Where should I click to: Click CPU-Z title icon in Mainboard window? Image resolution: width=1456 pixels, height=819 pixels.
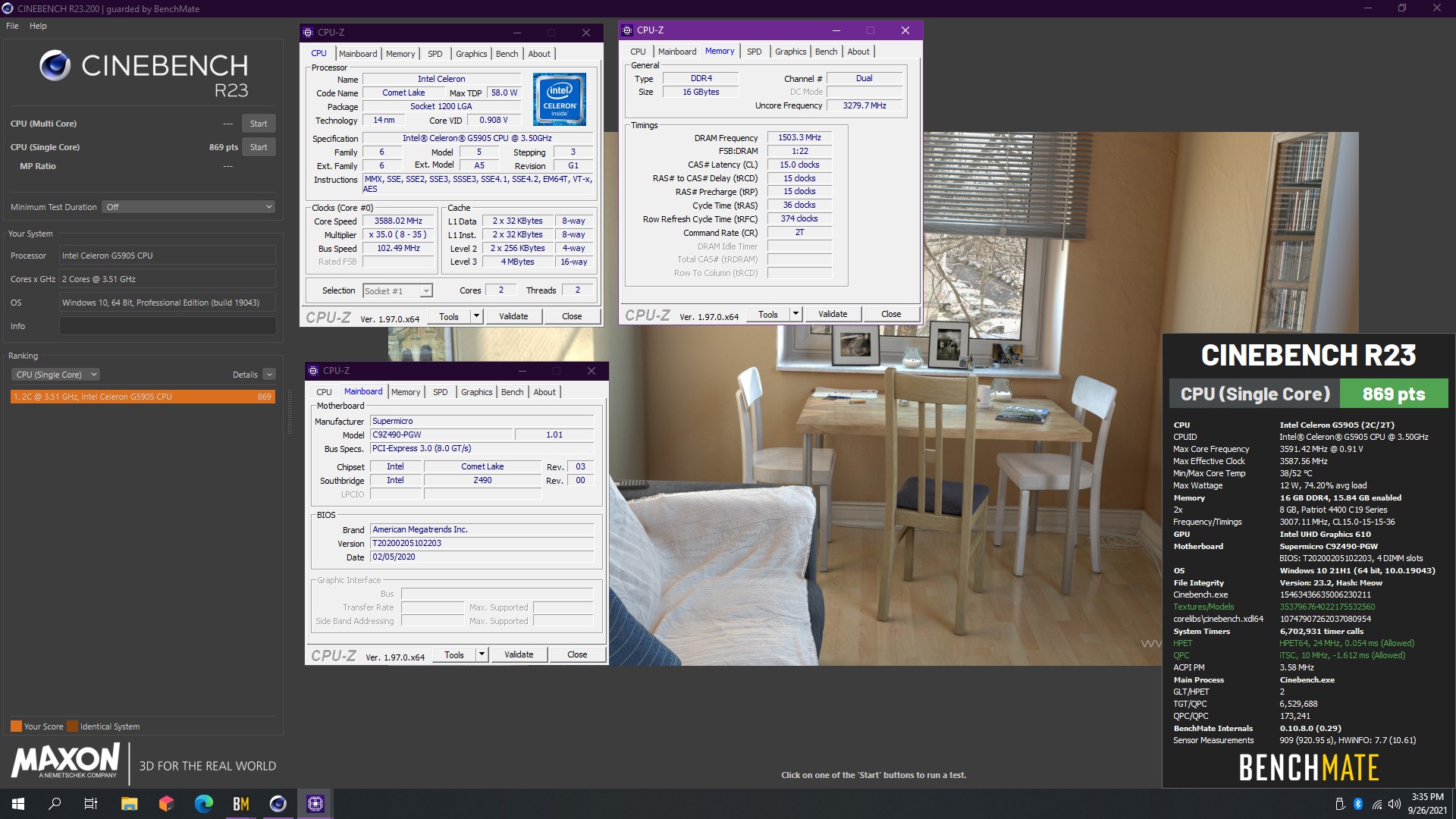pyautogui.click(x=313, y=371)
